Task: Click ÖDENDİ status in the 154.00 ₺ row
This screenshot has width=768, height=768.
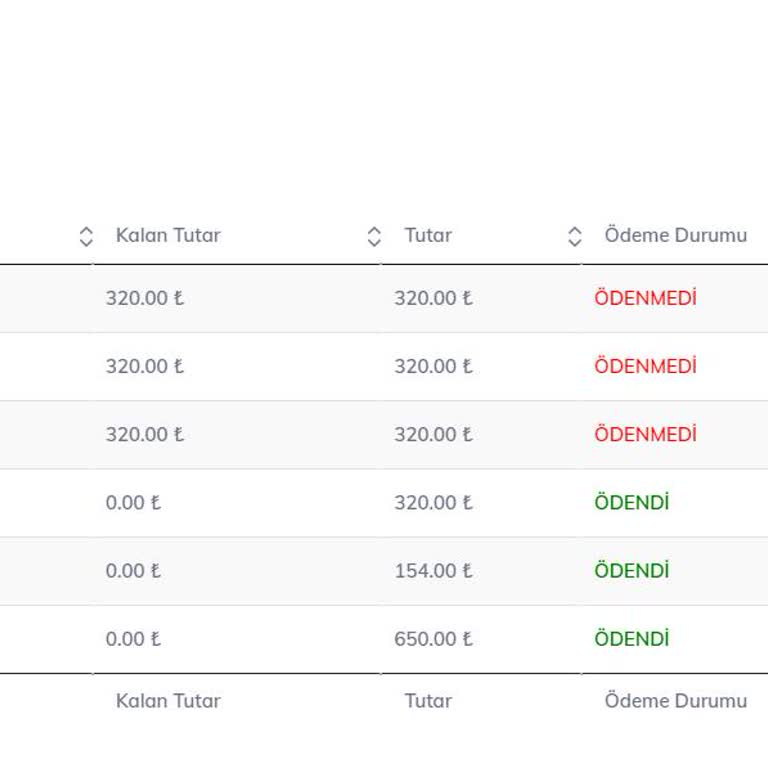Action: point(631,571)
